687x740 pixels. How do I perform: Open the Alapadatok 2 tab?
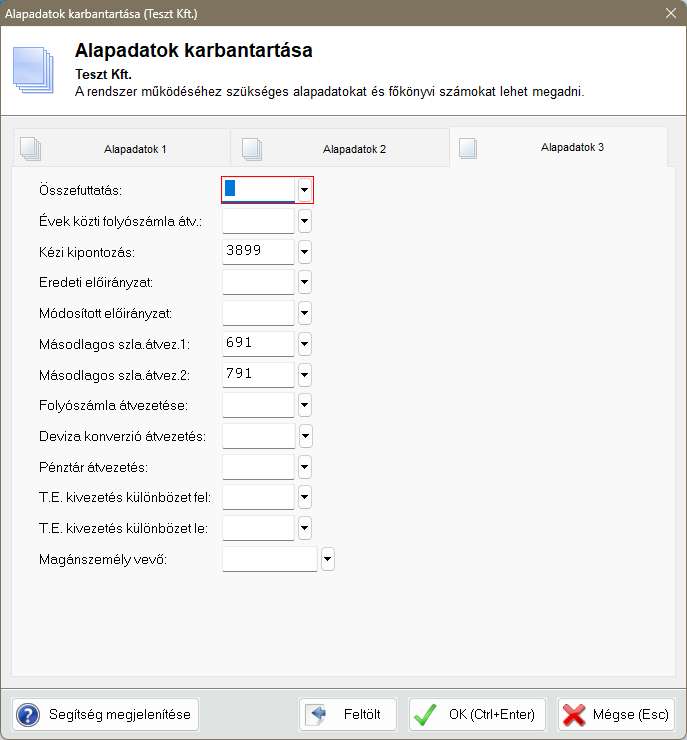tap(340, 148)
